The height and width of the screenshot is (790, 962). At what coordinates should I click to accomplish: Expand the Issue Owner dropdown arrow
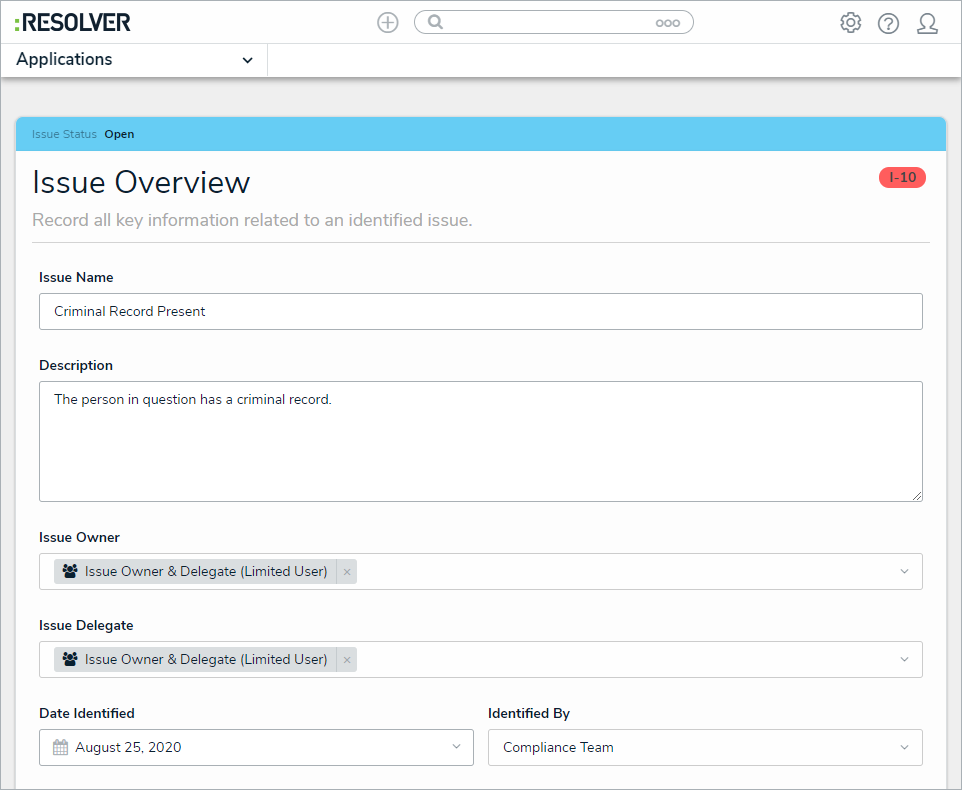[904, 572]
